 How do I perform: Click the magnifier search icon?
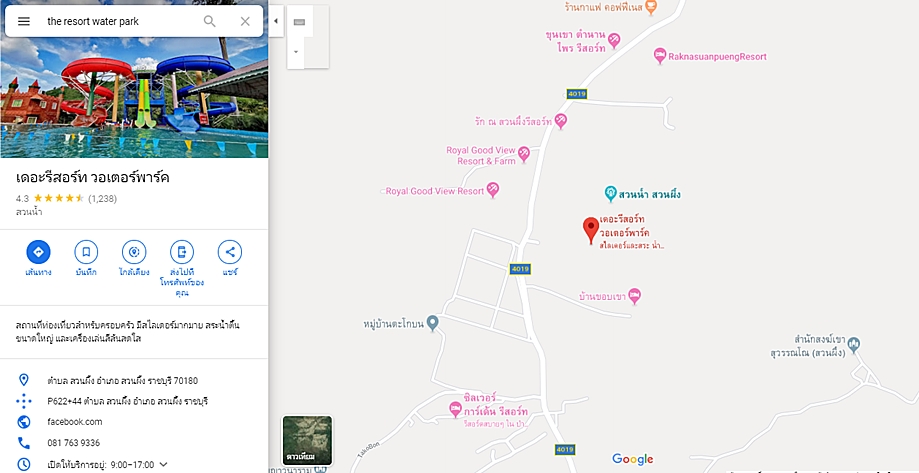209,21
